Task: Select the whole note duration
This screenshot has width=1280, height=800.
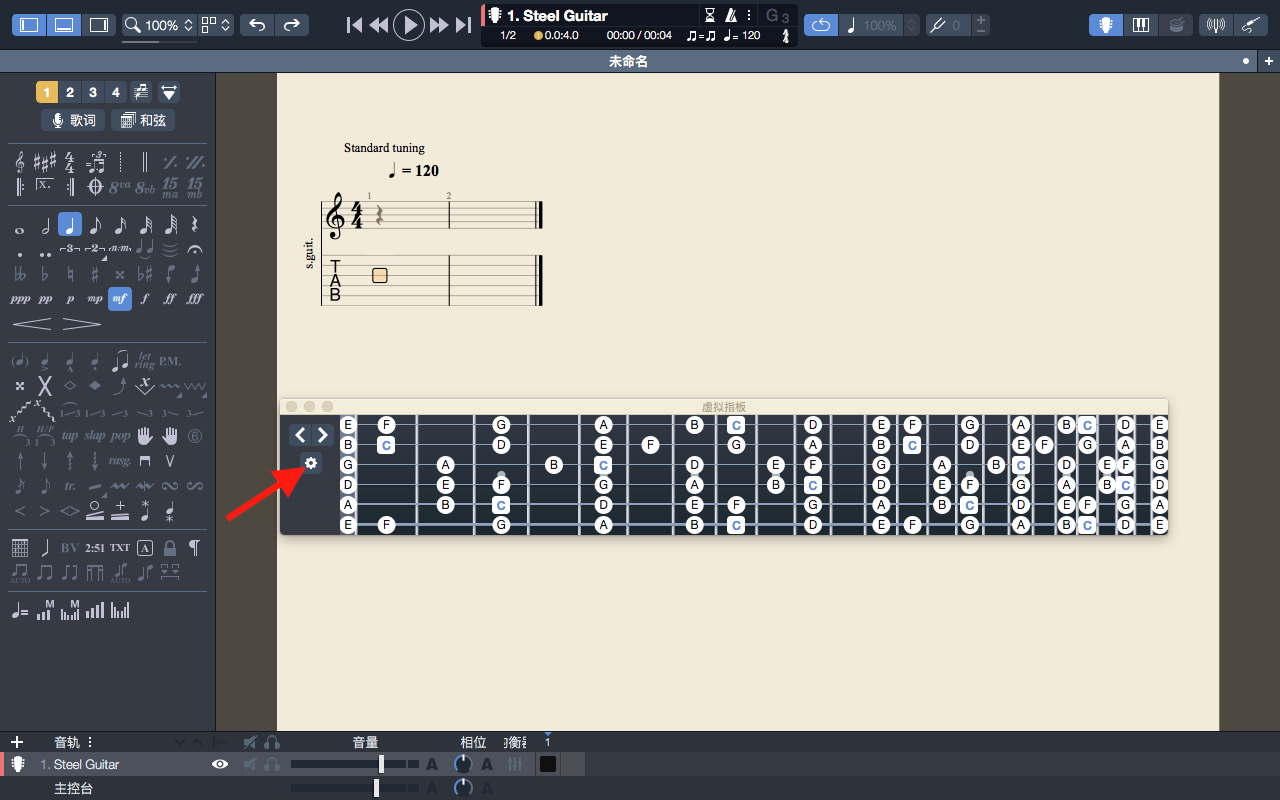Action: tap(19, 227)
